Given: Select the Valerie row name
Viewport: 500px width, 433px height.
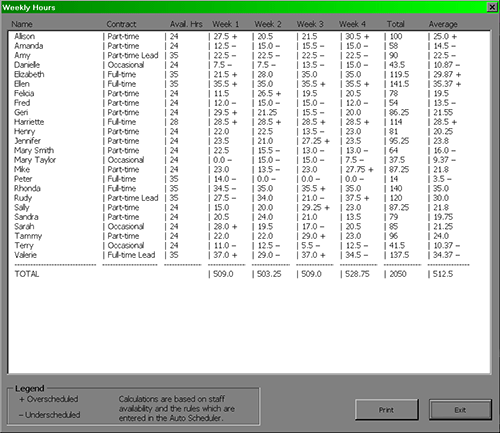Looking at the screenshot, I should point(25,255).
